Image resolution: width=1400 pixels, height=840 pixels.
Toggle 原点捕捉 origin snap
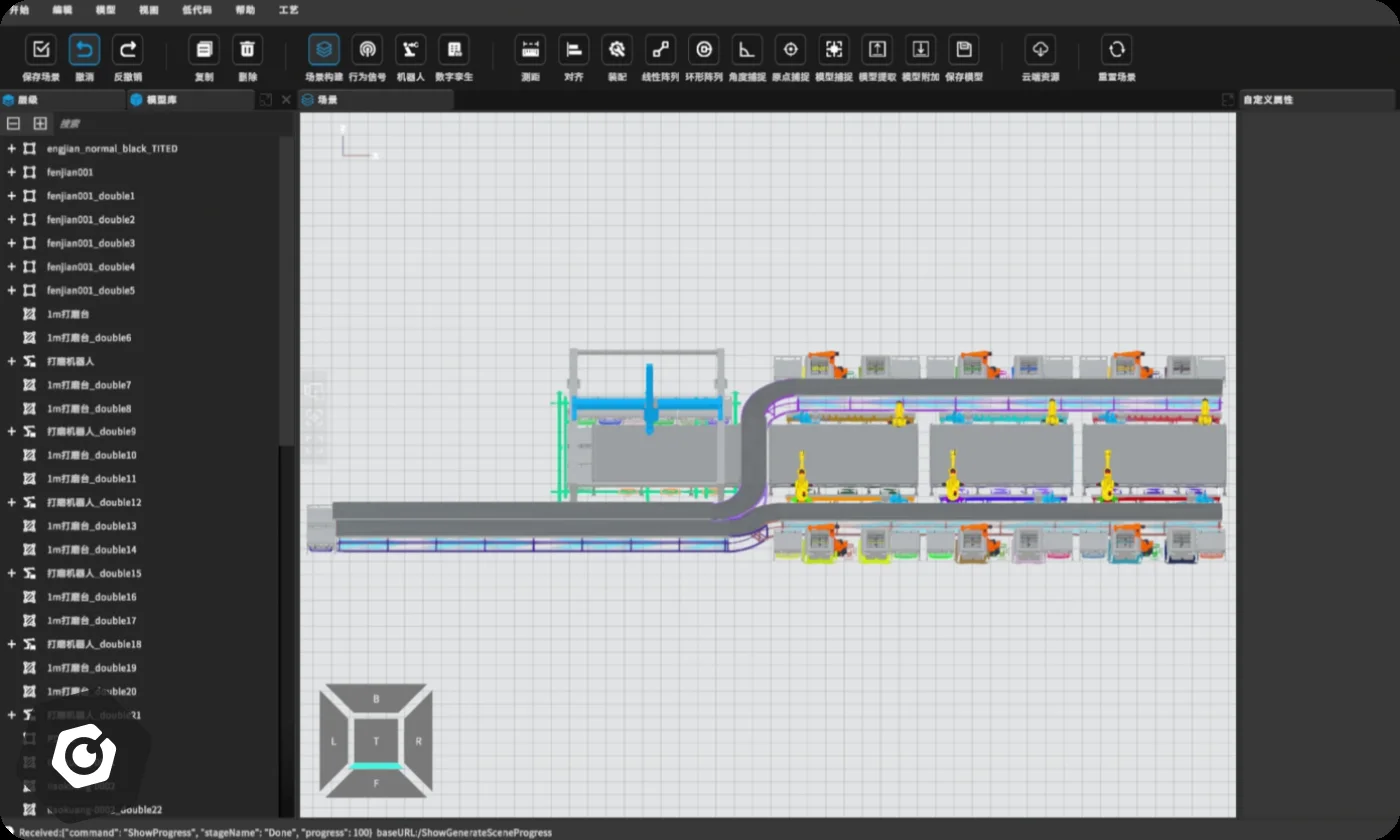tap(790, 50)
